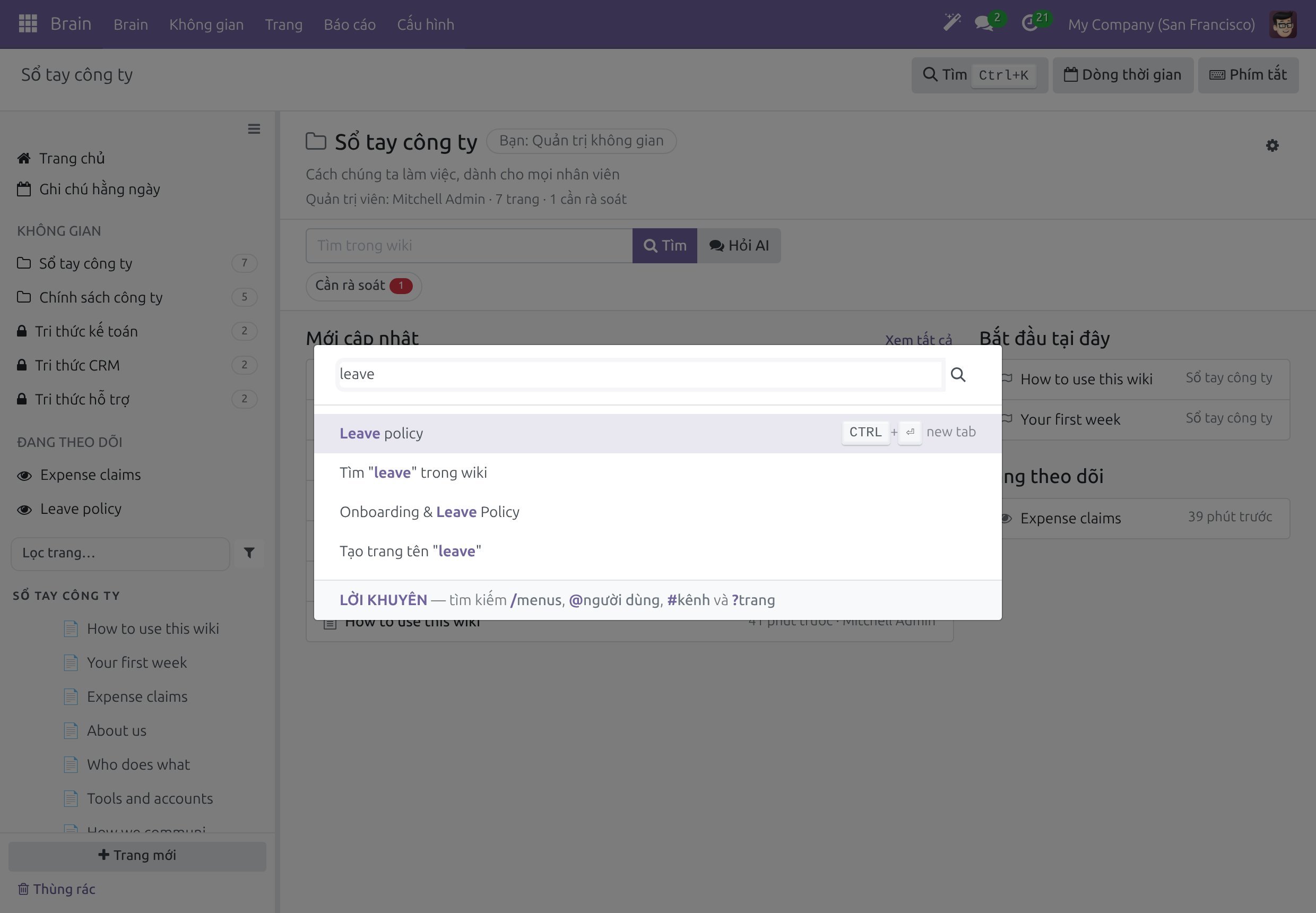The width and height of the screenshot is (1316, 913).
Task: Open the Thùng rác trash link
Action: pyautogui.click(x=56, y=889)
